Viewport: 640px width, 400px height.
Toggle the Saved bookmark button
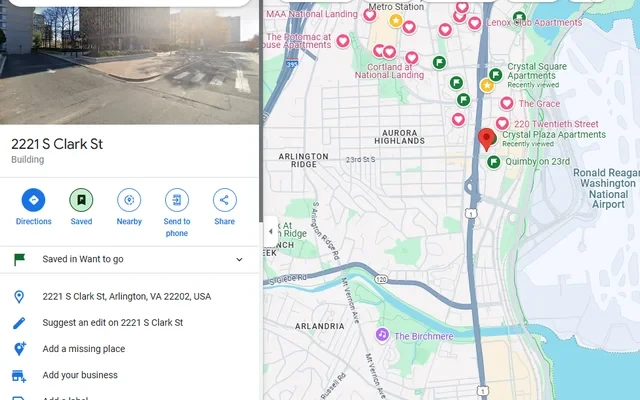click(81, 200)
